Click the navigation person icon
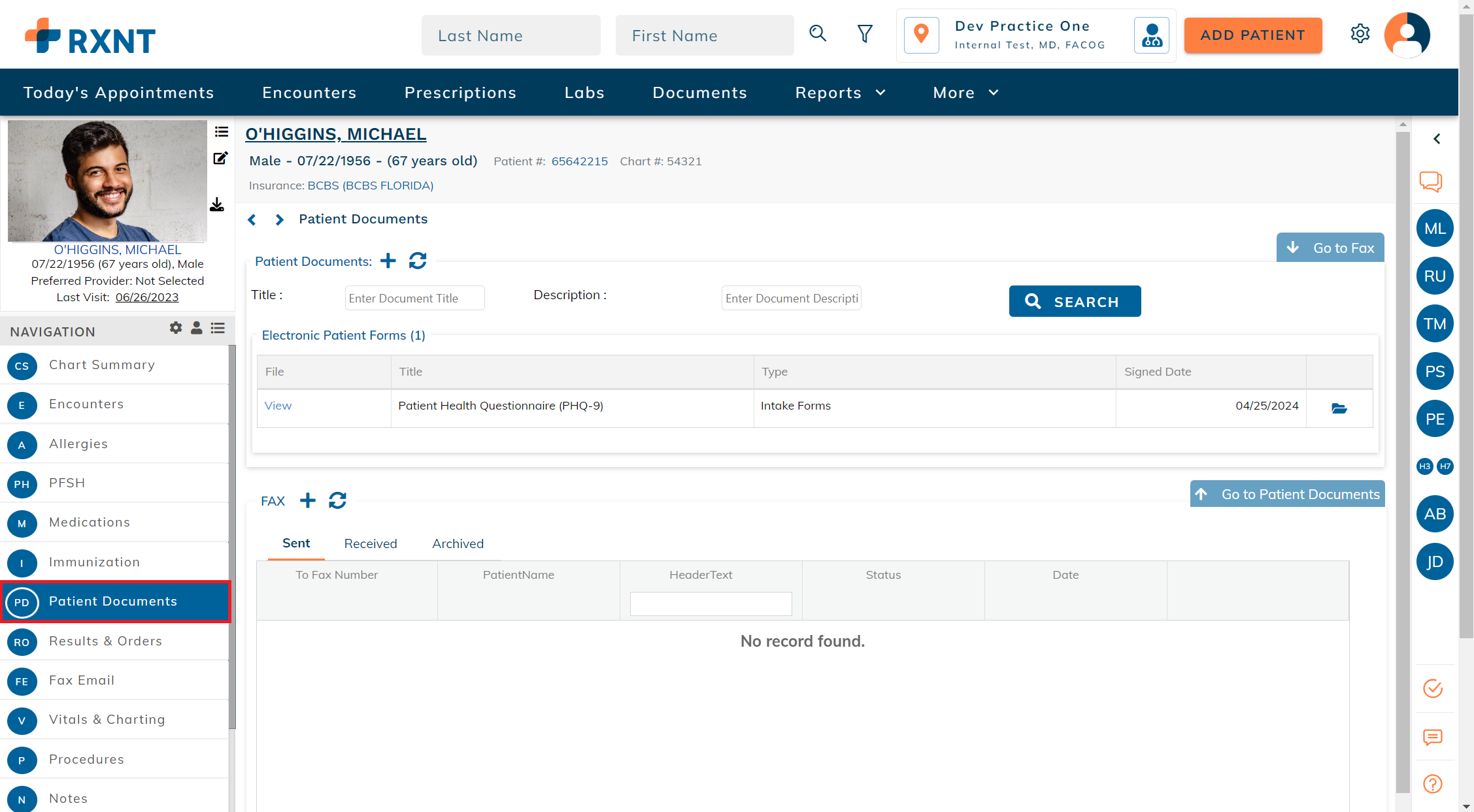This screenshot has width=1474, height=812. pyautogui.click(x=196, y=328)
